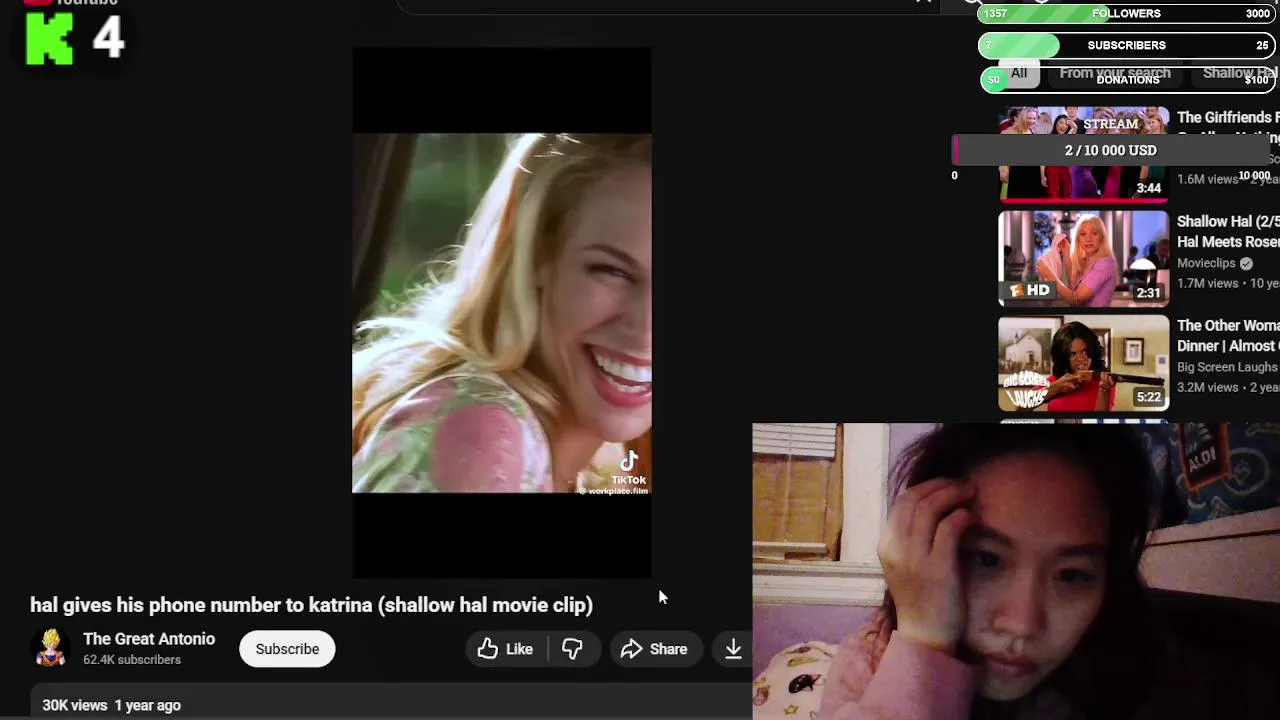Click the stream goal 2 / 10 000 USD bar
Viewport: 1280px width, 720px height.
pyautogui.click(x=1110, y=150)
